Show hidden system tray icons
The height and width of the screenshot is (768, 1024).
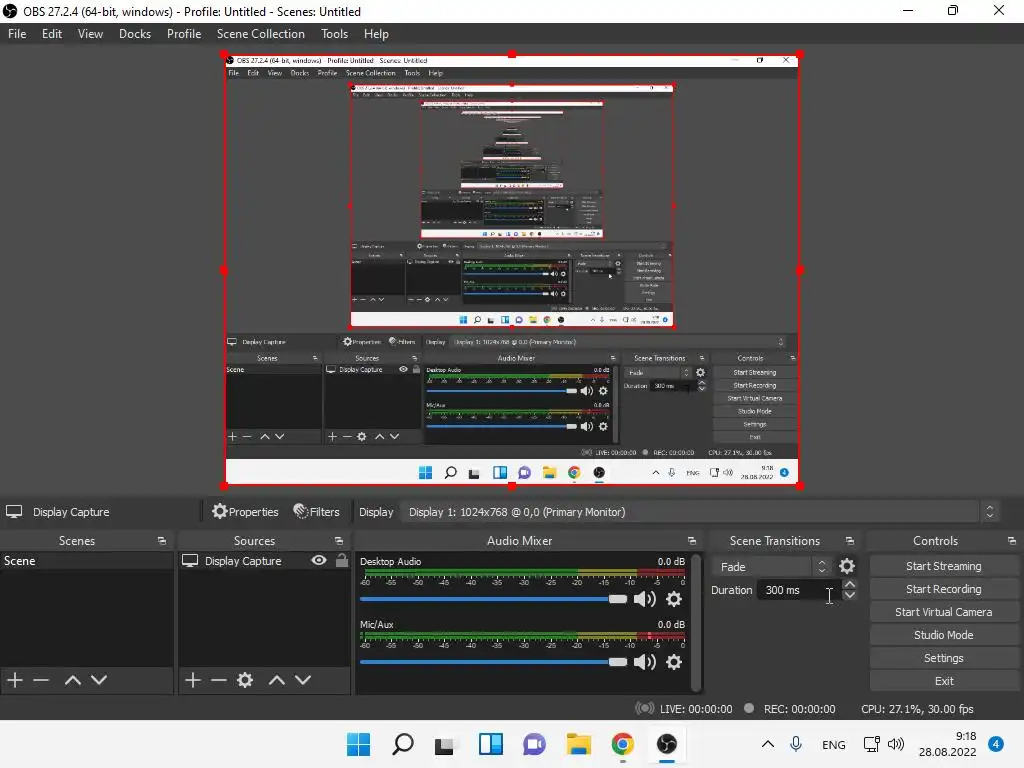(x=768, y=744)
